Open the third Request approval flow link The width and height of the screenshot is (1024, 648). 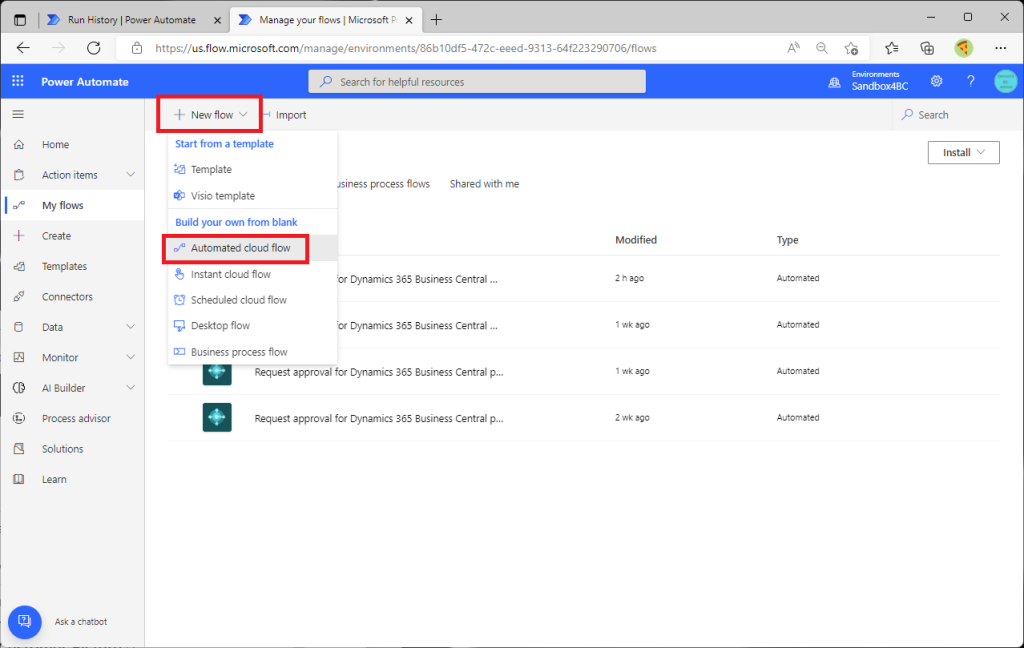click(x=379, y=372)
